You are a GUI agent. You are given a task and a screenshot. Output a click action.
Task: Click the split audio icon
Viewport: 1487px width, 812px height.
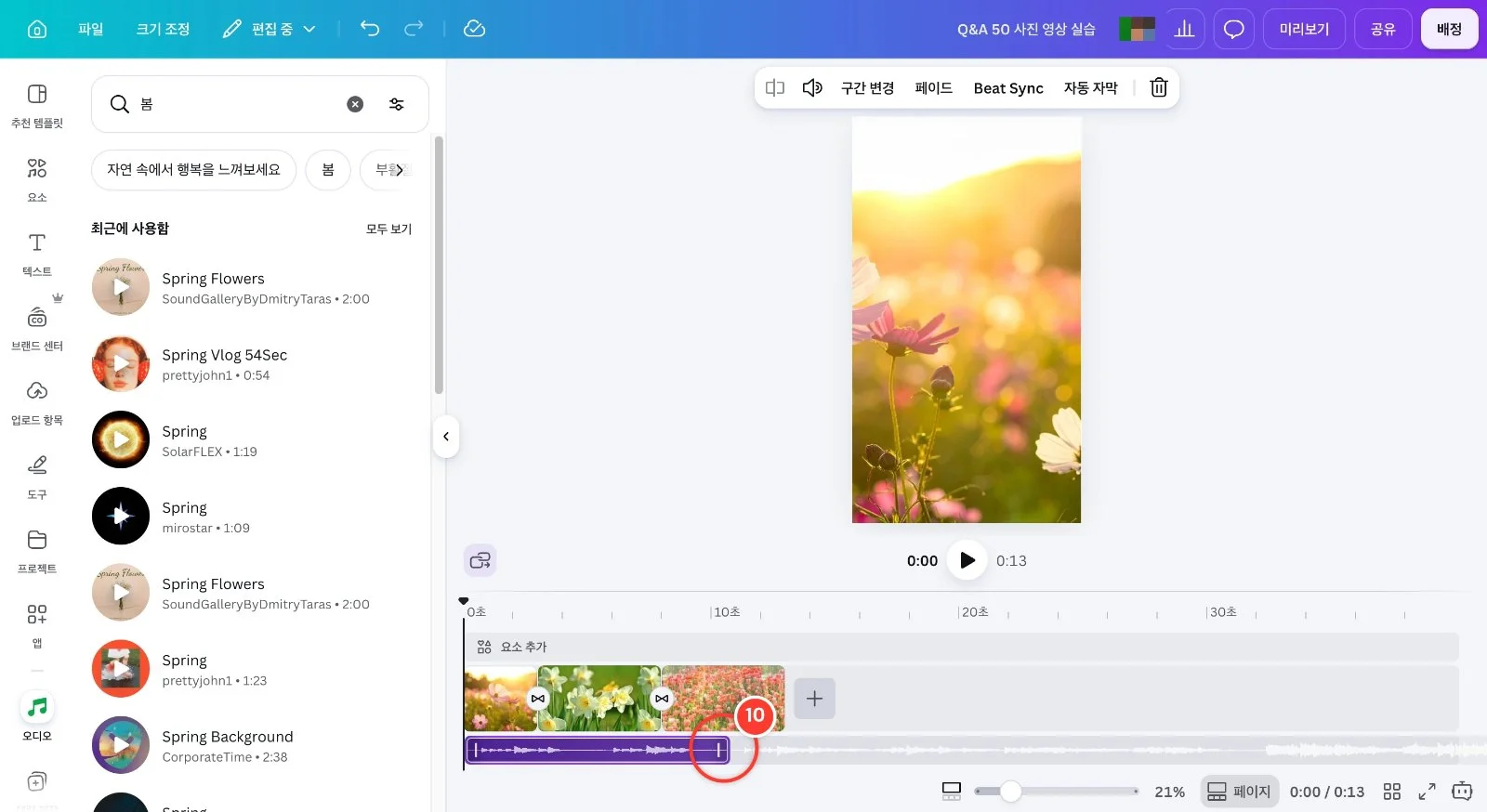click(x=775, y=87)
